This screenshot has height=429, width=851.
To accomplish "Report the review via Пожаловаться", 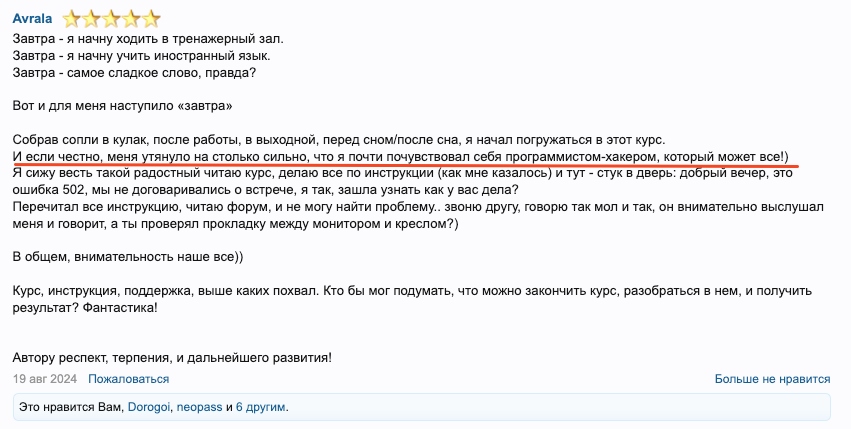I will [x=129, y=379].
